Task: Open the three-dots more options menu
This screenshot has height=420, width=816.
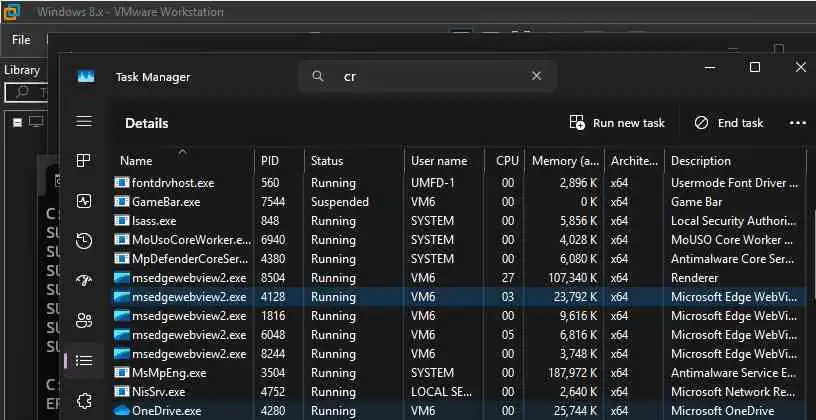Action: (x=798, y=123)
